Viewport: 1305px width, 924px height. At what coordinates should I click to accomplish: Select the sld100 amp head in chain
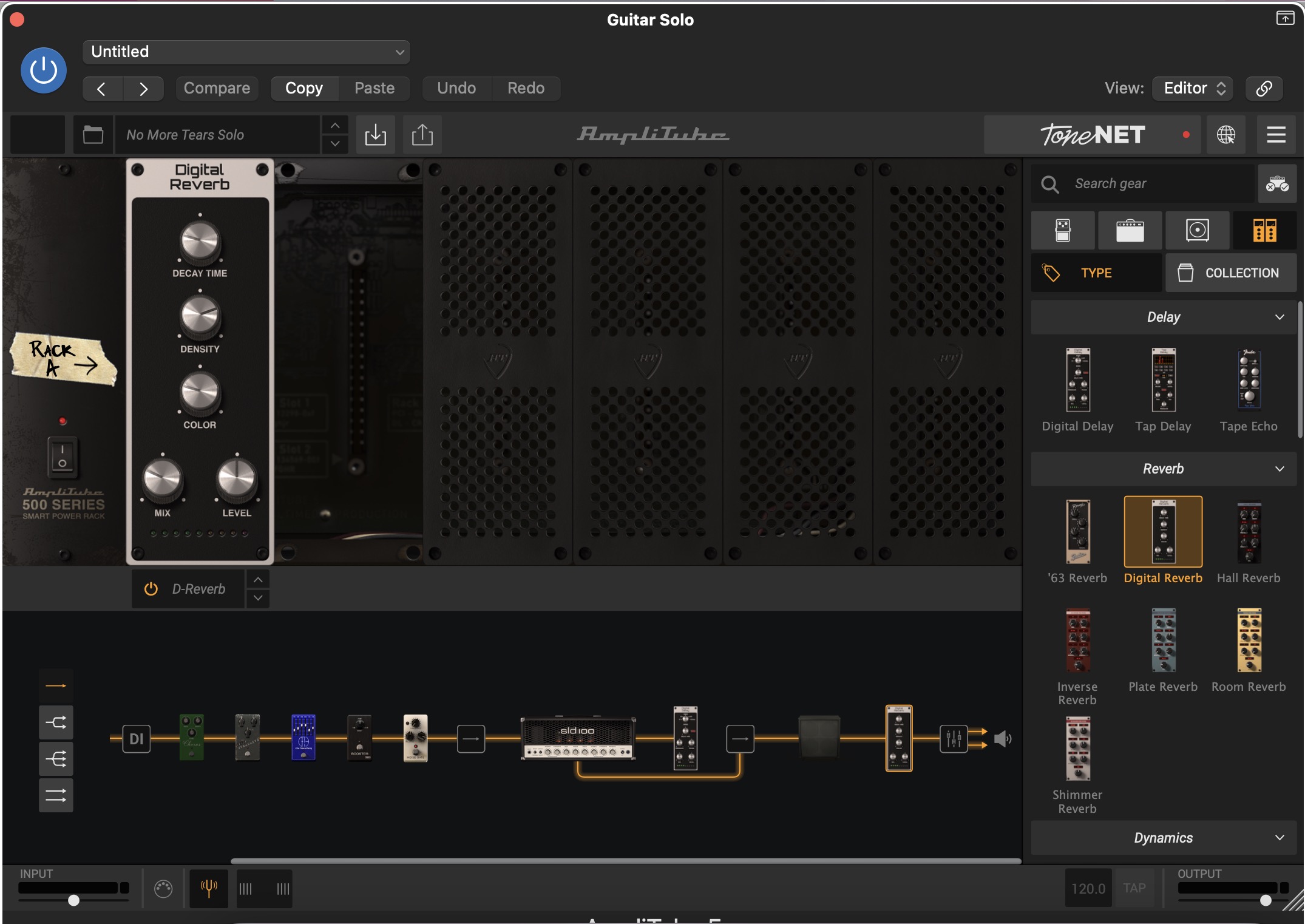578,739
